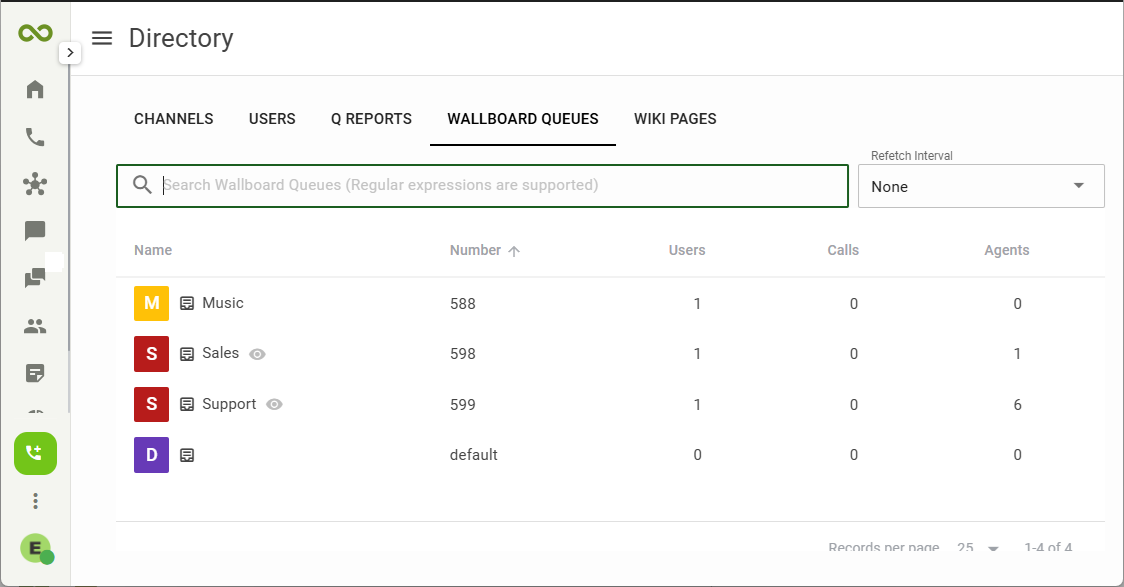Open the contacts people icon
Screen dimensions: 1124x587
(35, 326)
